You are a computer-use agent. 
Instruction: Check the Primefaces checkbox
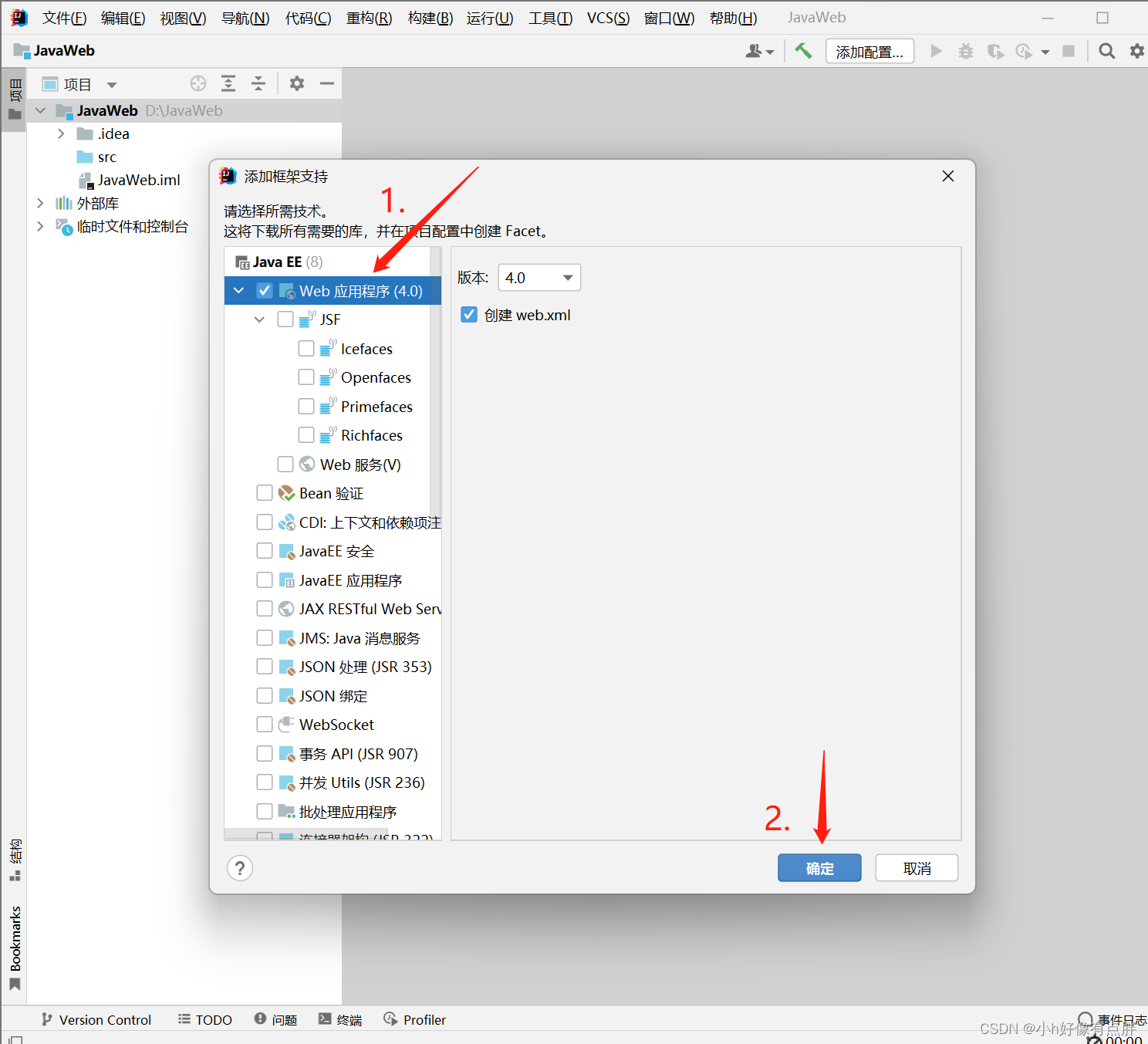306,407
